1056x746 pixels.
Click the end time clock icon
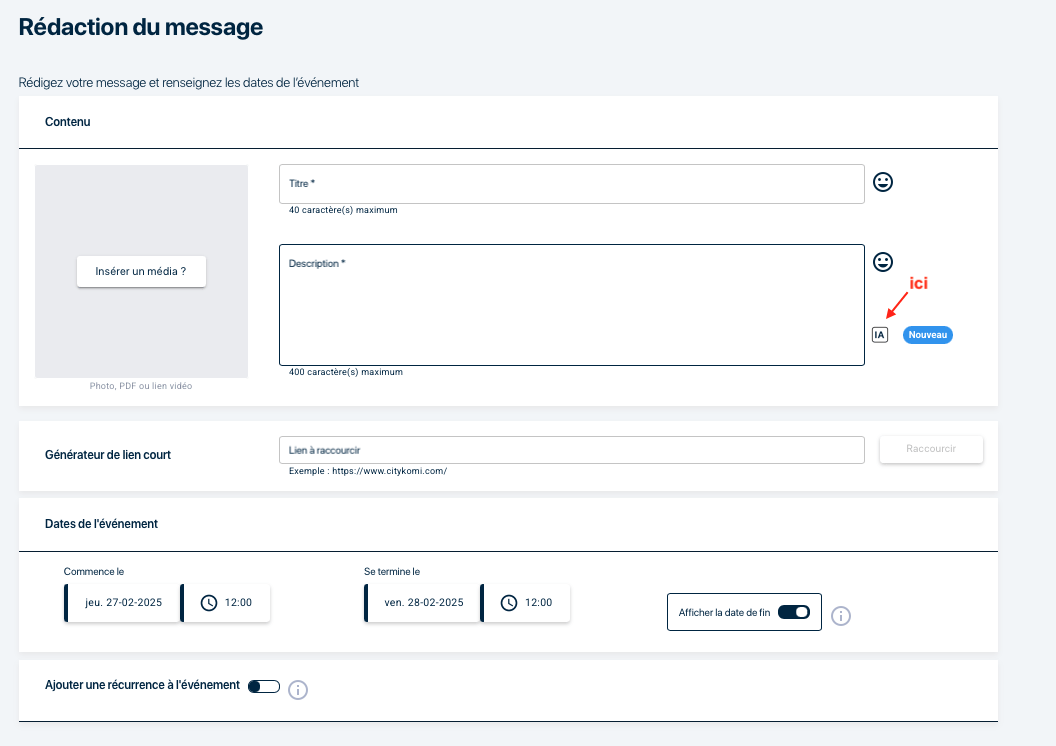click(509, 603)
